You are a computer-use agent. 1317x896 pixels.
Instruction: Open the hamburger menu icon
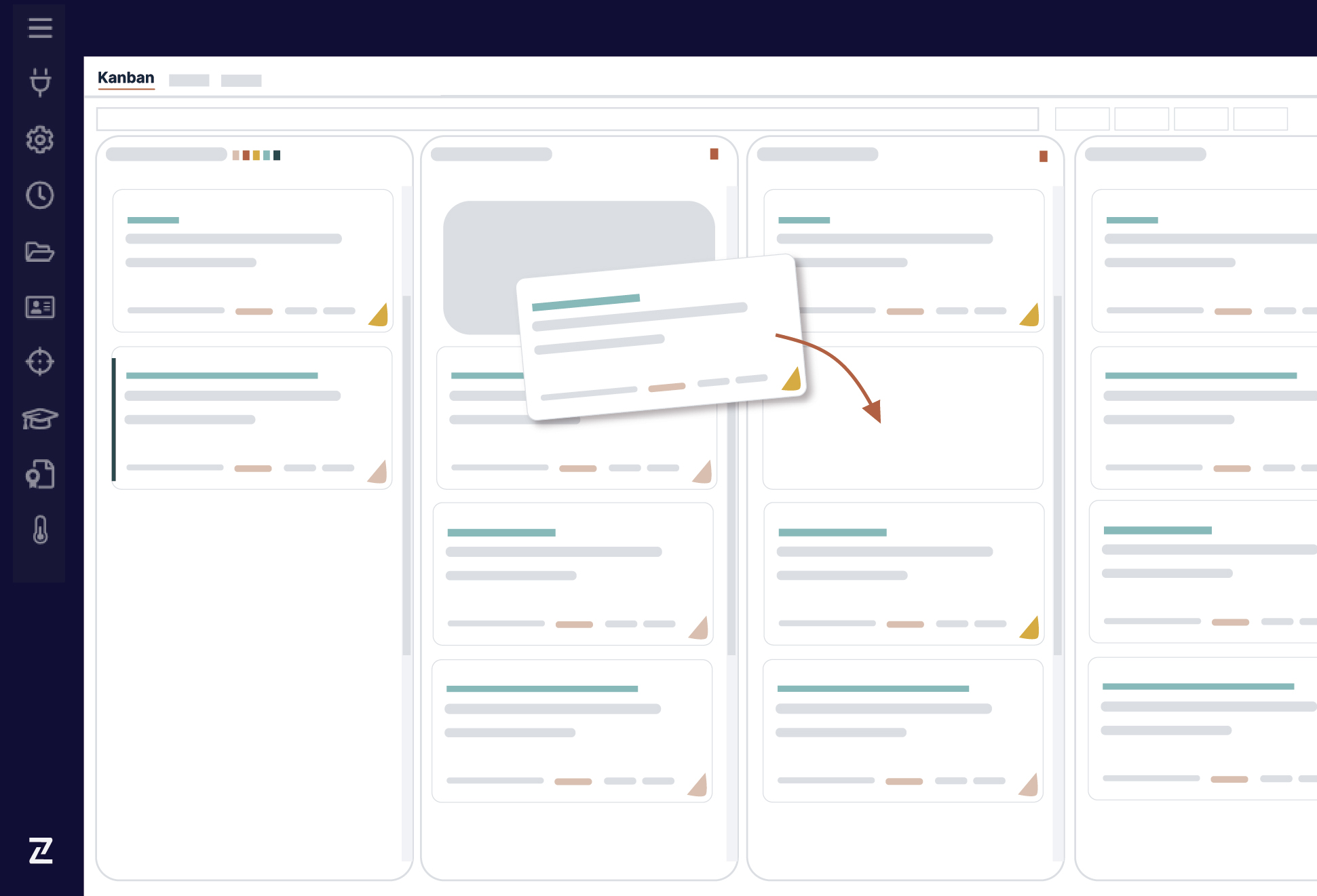tap(40, 28)
